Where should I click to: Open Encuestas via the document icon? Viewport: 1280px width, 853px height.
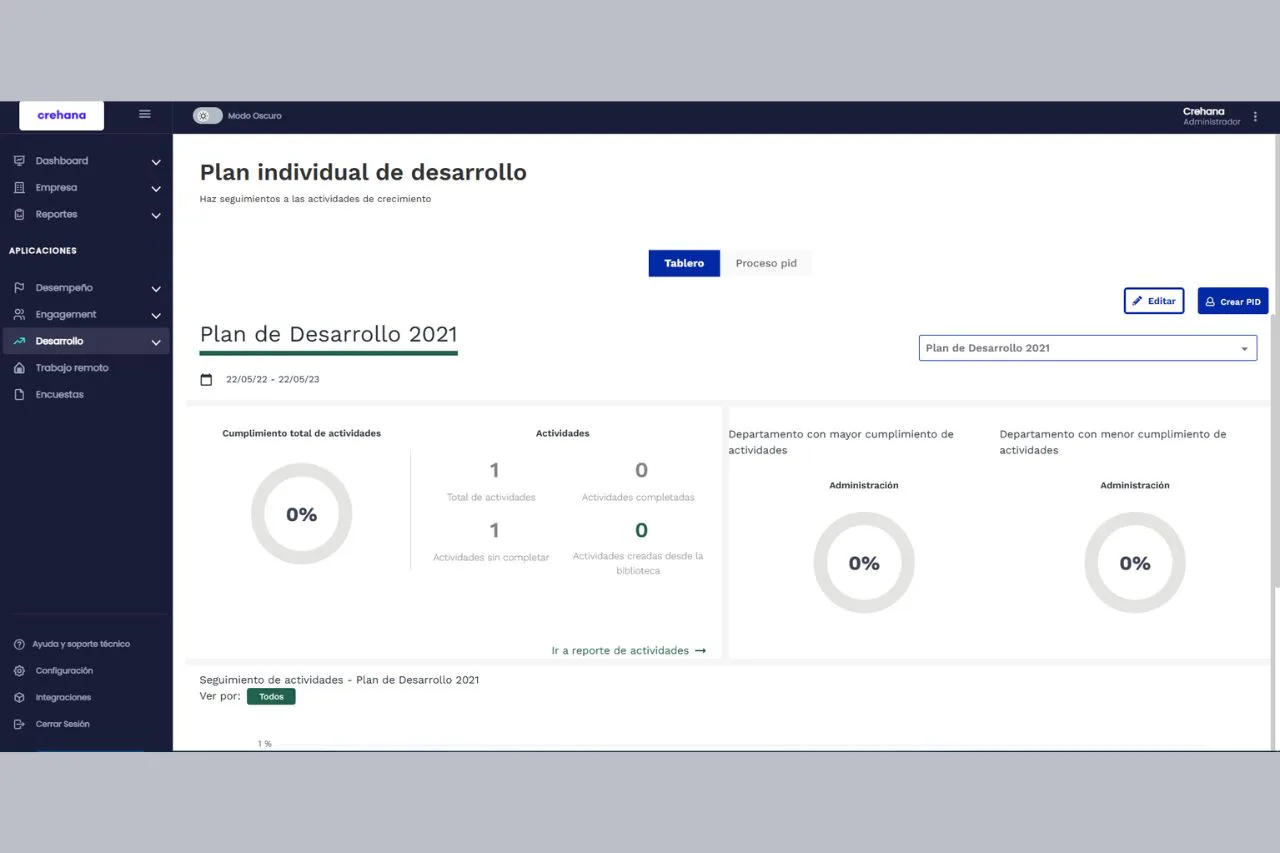tap(20, 393)
